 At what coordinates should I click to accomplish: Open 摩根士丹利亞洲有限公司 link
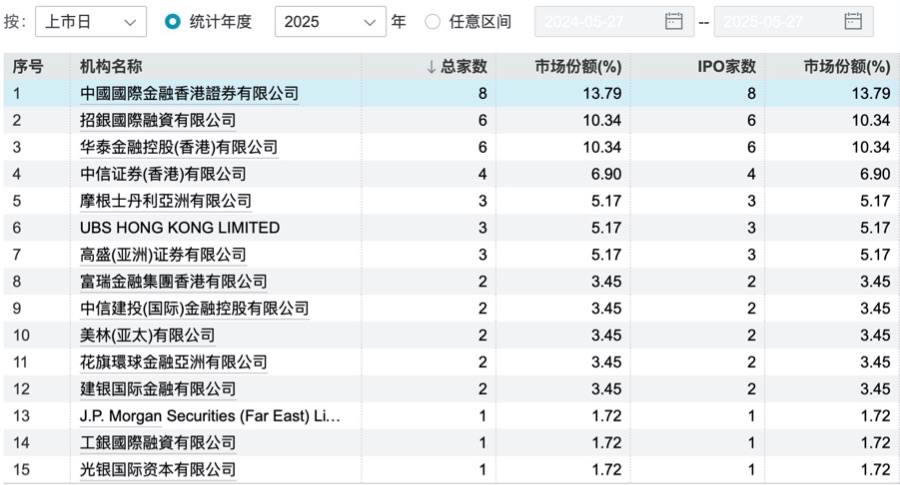tap(166, 201)
